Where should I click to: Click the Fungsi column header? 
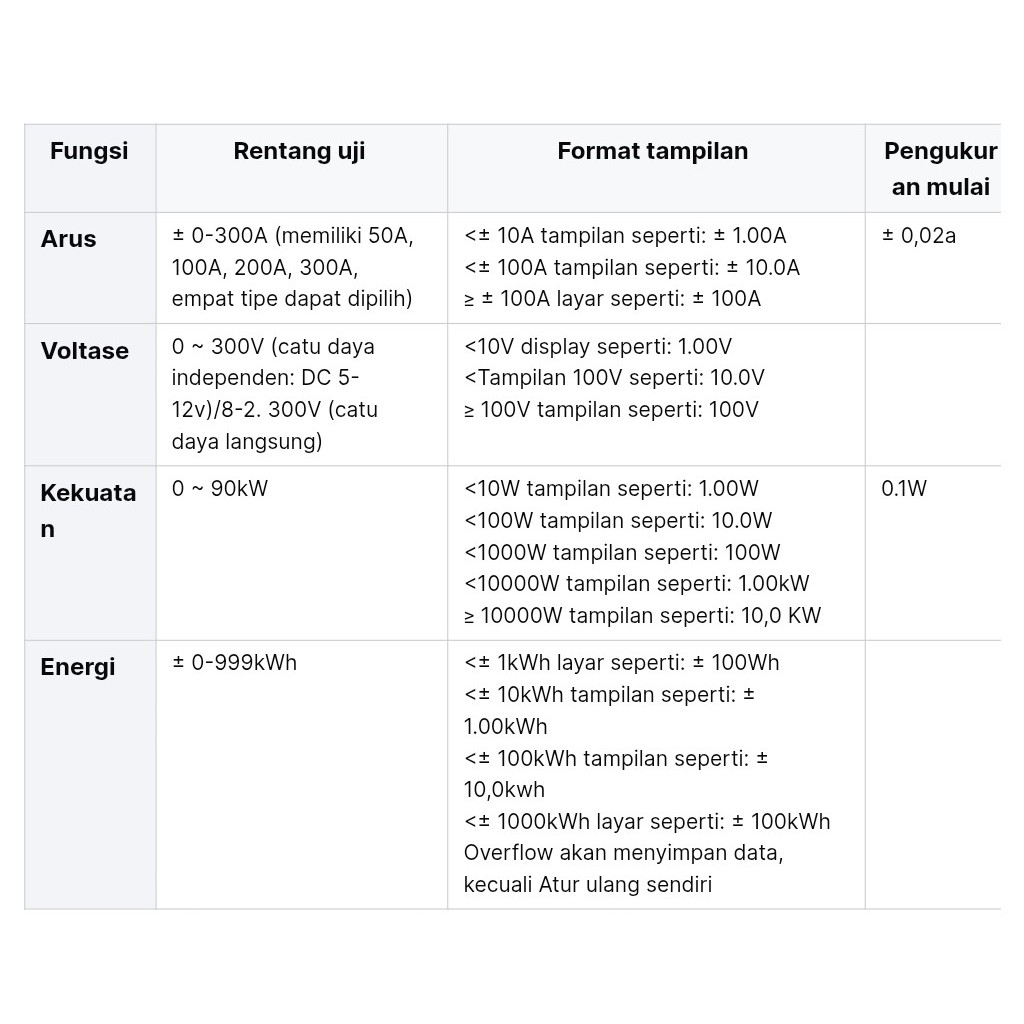pyautogui.click(x=89, y=151)
